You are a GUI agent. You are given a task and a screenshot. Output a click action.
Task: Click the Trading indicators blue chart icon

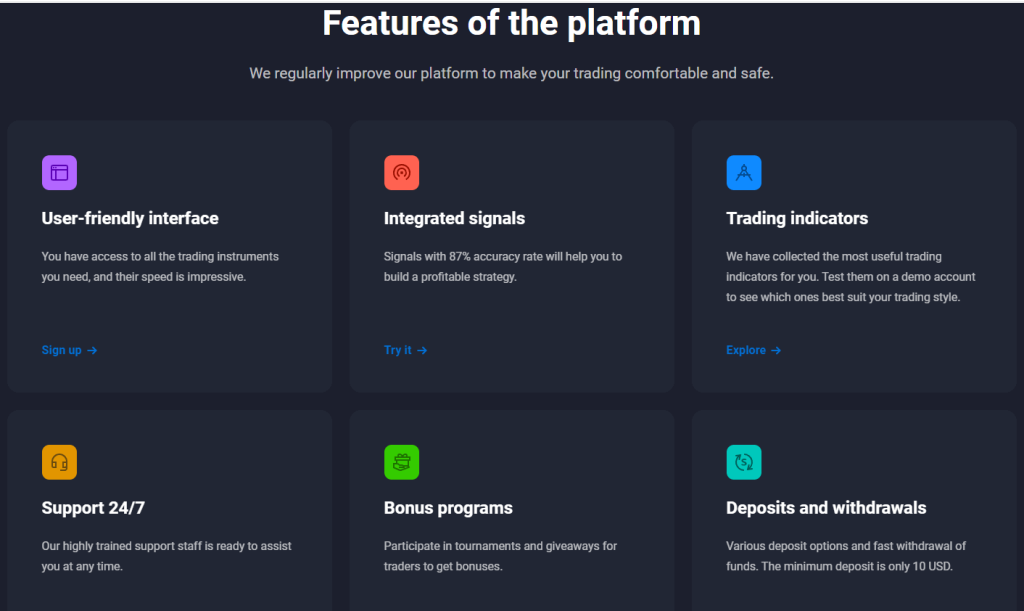(x=744, y=172)
